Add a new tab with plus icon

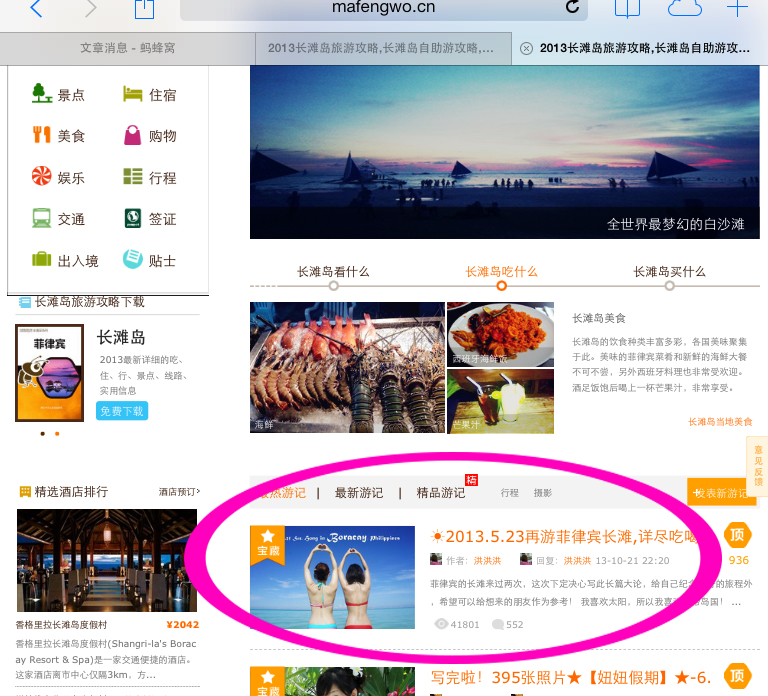coord(737,9)
